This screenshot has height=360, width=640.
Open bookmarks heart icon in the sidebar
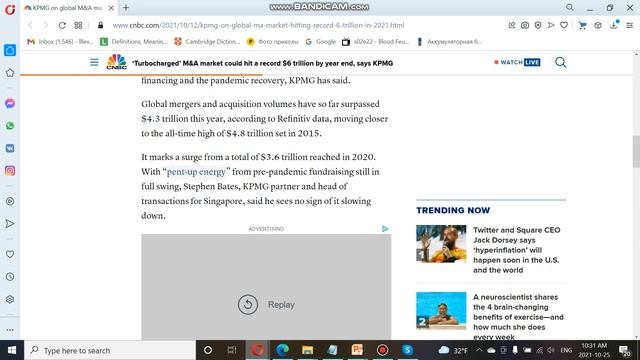(x=10, y=254)
